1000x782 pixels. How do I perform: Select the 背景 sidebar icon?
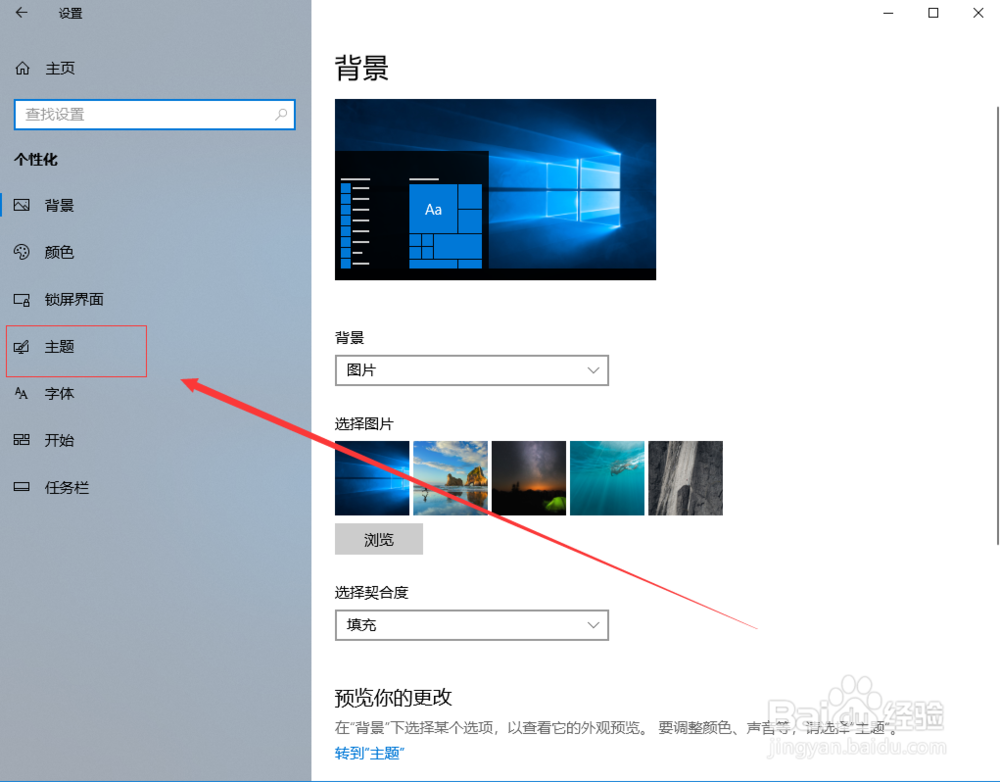tap(23, 205)
